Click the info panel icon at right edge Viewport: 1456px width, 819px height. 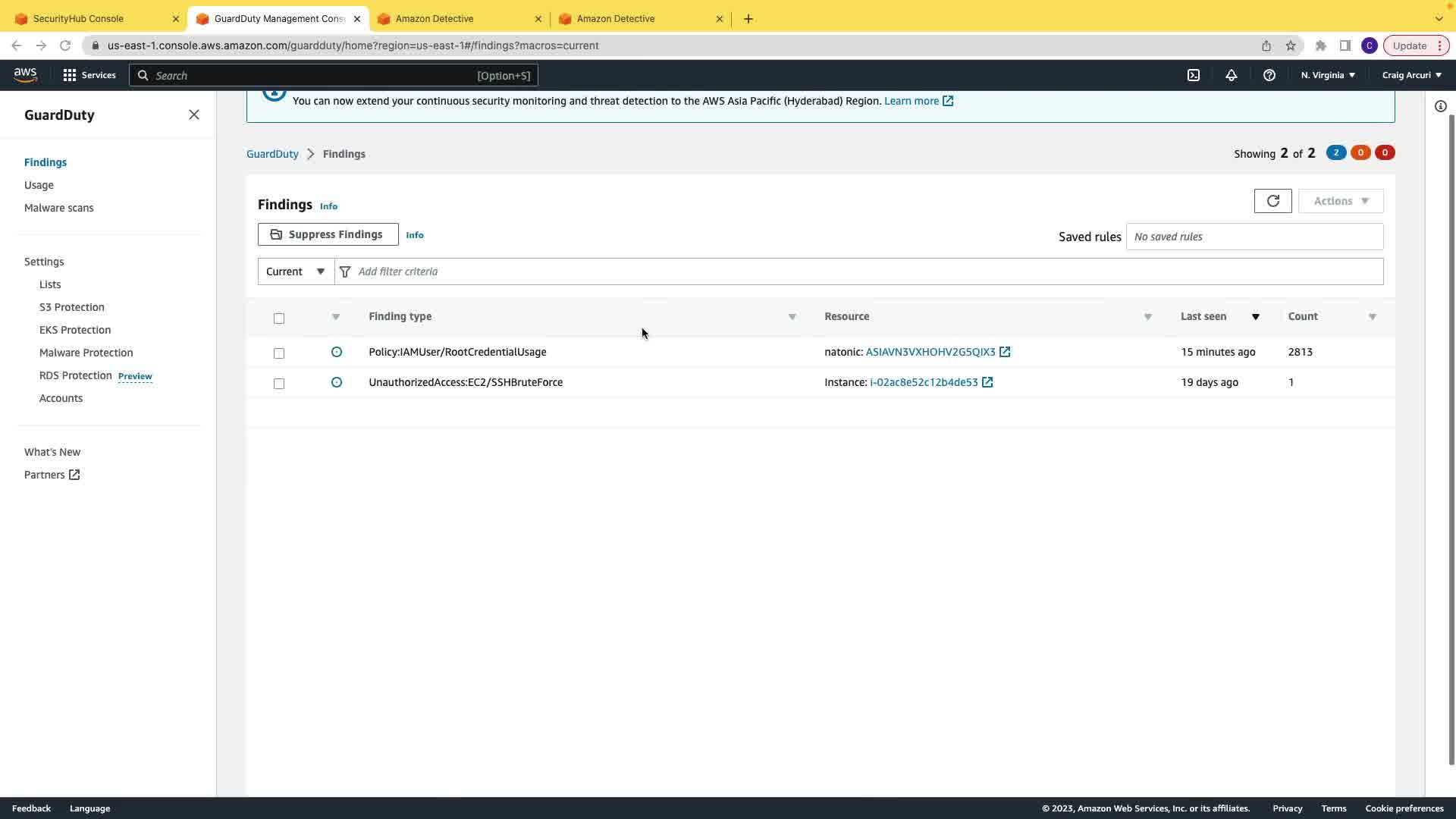[1441, 106]
